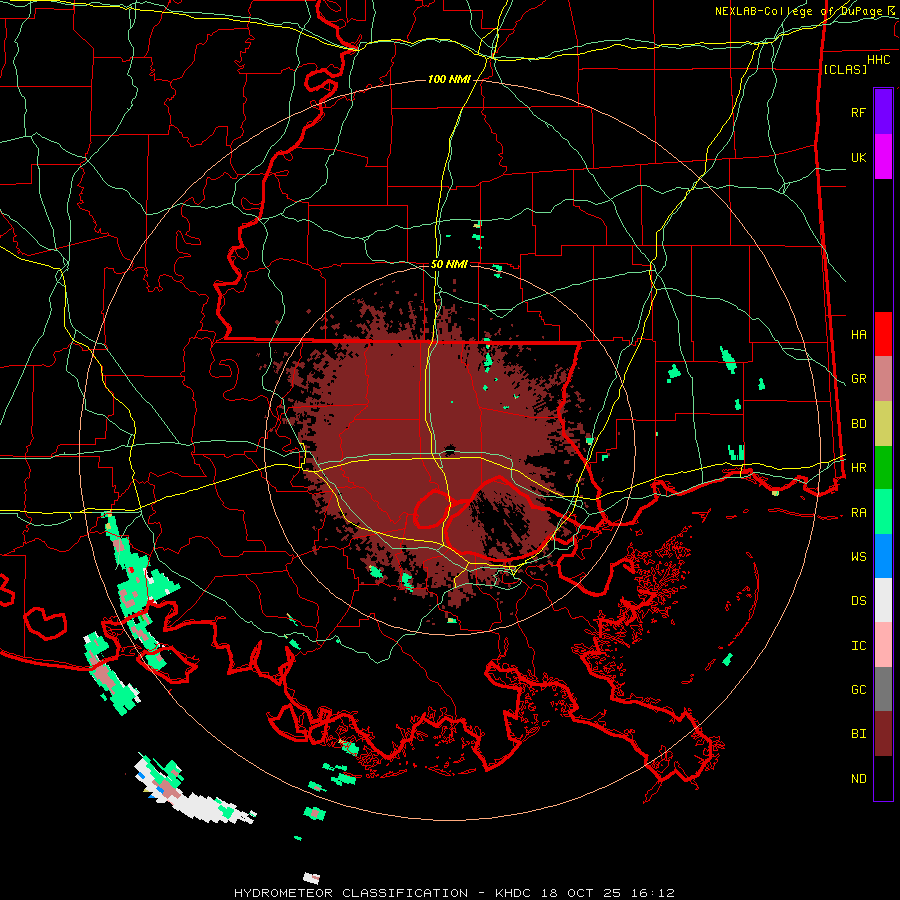Click the DS white legend swatch
The image size is (900, 900).
tap(883, 600)
